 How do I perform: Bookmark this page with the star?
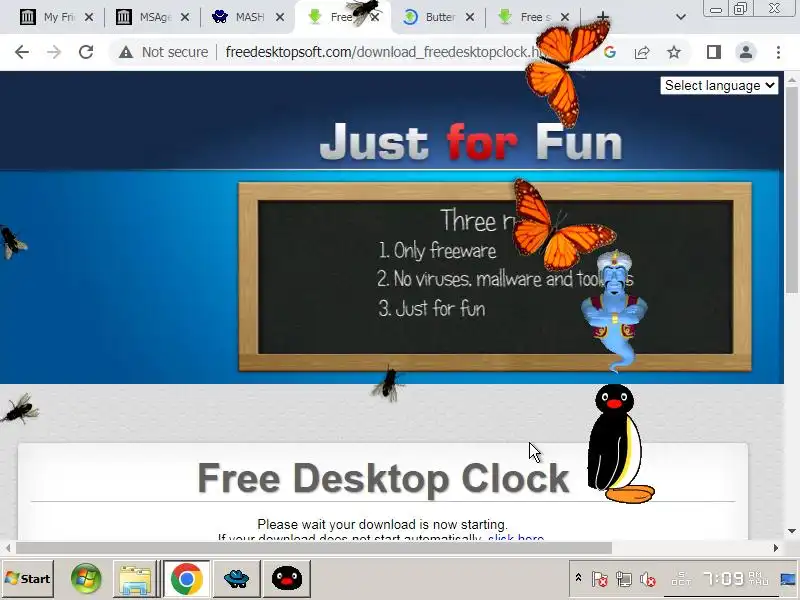[674, 52]
